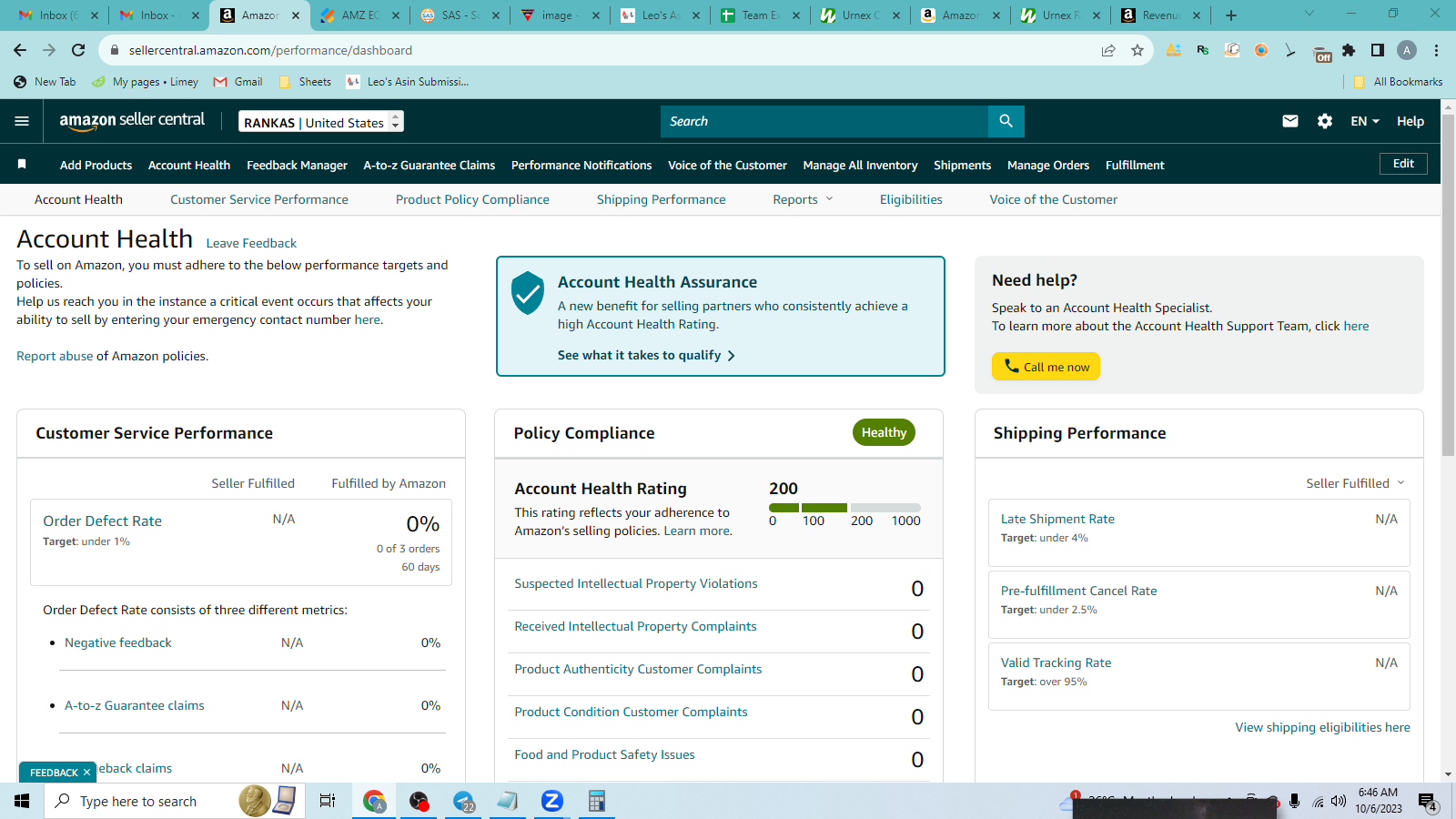Open the Zoom app on taskbar
This screenshot has width=1456, height=819.
(551, 801)
